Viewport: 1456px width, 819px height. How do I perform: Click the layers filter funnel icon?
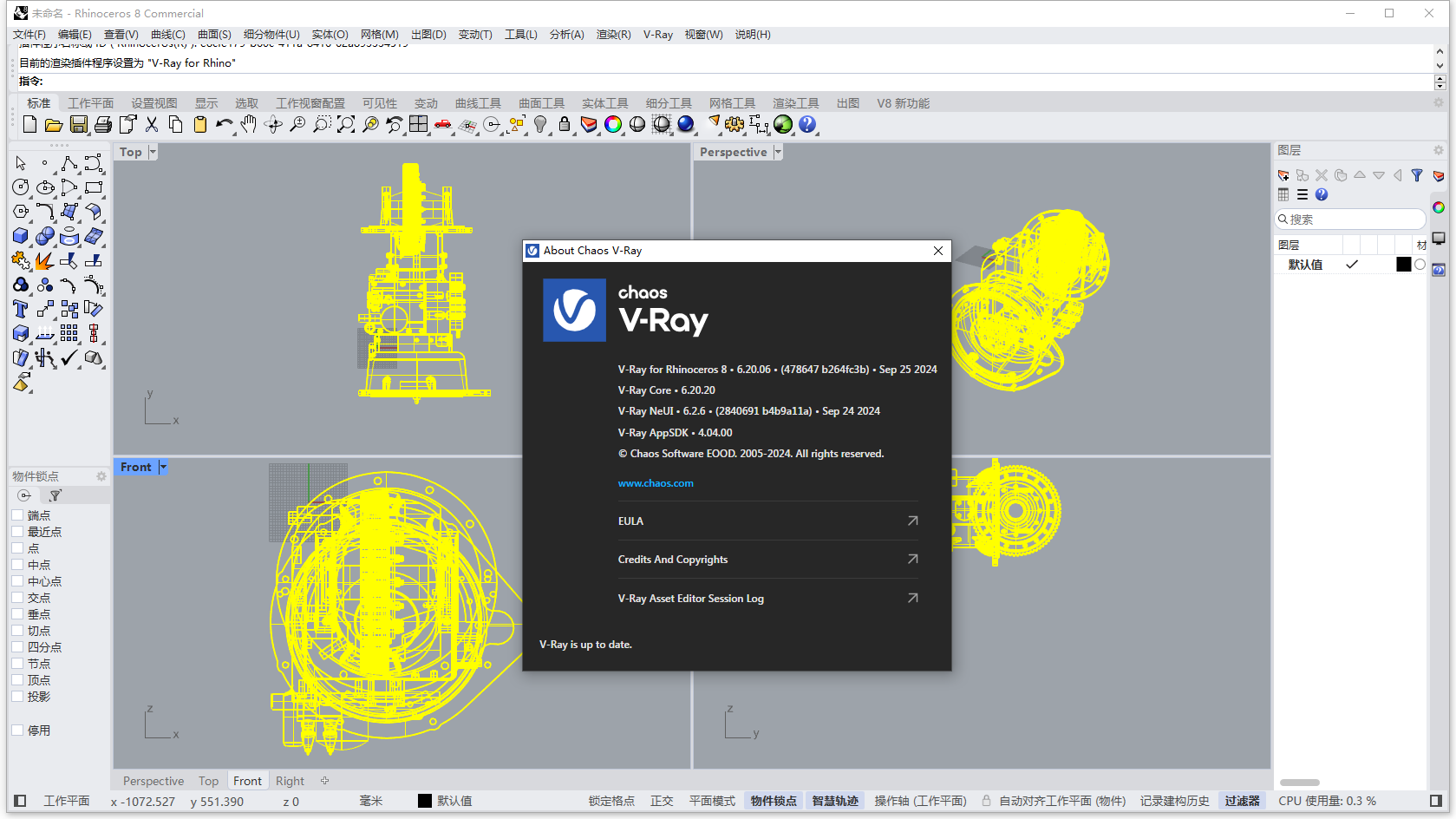(1417, 175)
